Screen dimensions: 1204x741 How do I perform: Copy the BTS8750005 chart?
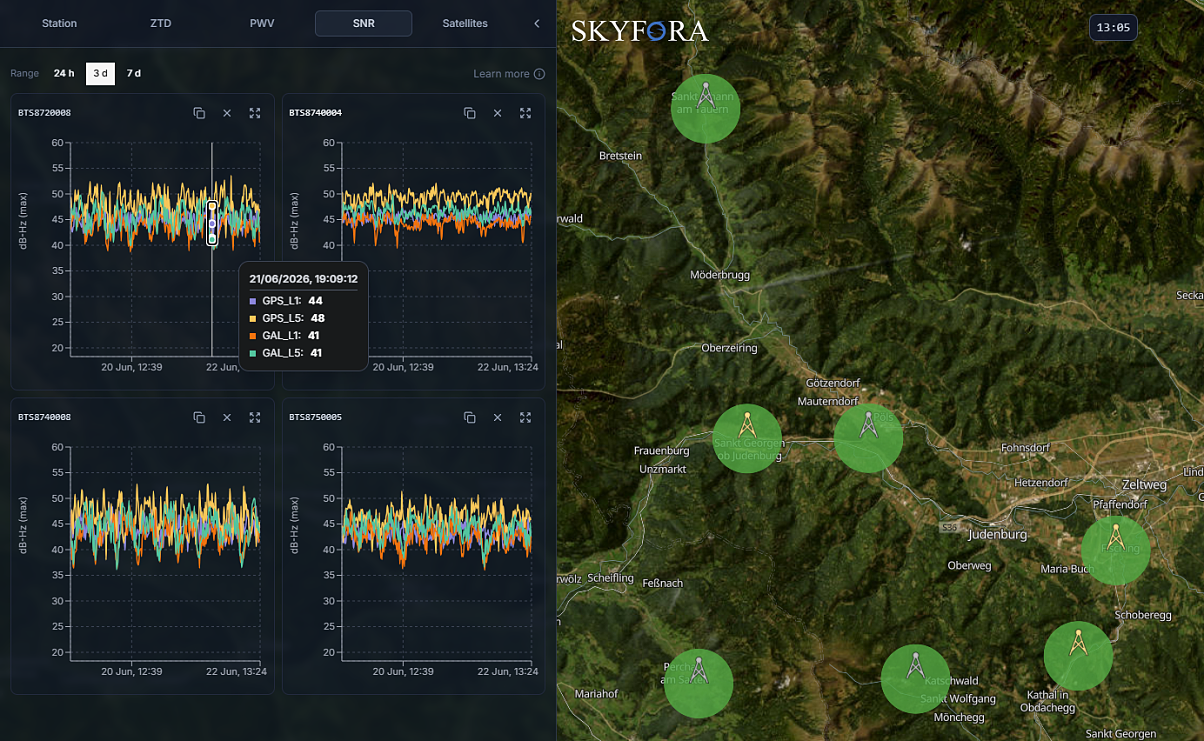(x=470, y=417)
